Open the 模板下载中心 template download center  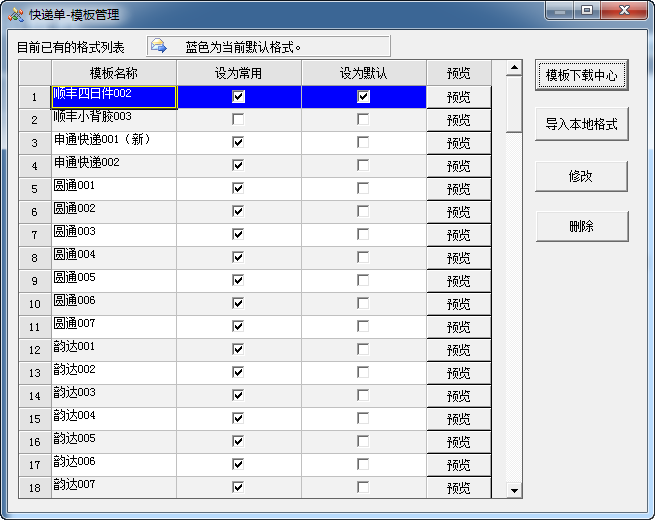click(x=581, y=75)
